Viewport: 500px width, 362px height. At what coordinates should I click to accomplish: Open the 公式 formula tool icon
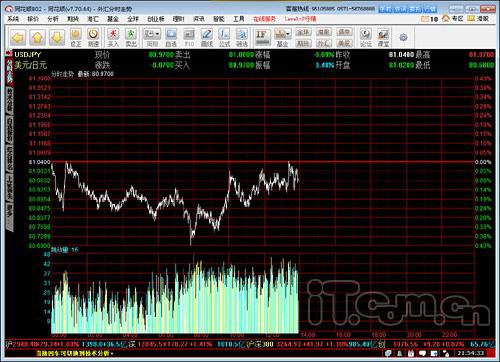pyautogui.click(x=224, y=37)
